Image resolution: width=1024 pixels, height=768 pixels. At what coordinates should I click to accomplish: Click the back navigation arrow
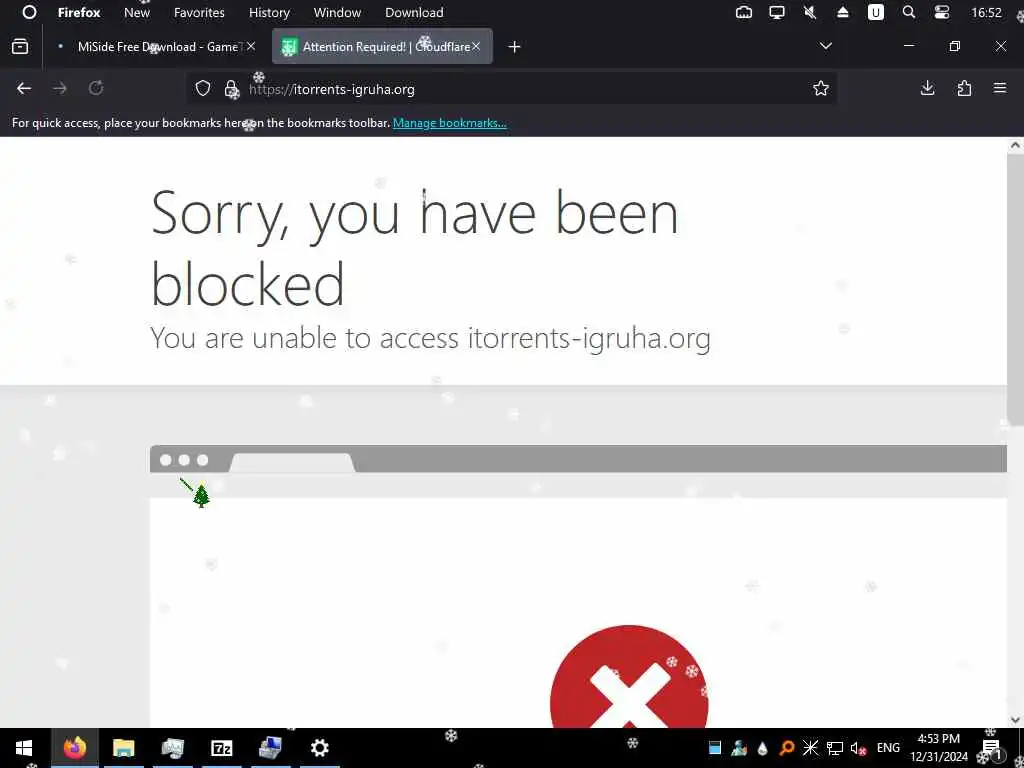24,88
